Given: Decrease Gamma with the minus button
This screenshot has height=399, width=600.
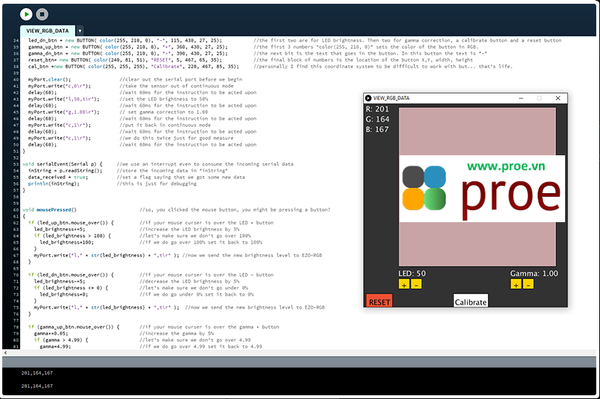Looking at the screenshot, I should 528,284.
